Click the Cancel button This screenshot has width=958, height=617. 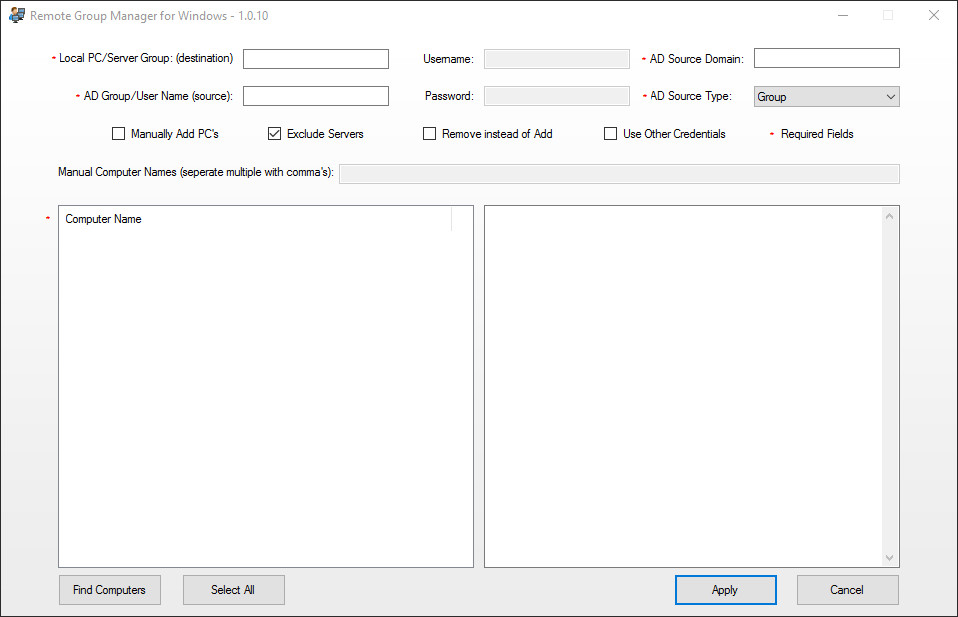[x=847, y=590]
